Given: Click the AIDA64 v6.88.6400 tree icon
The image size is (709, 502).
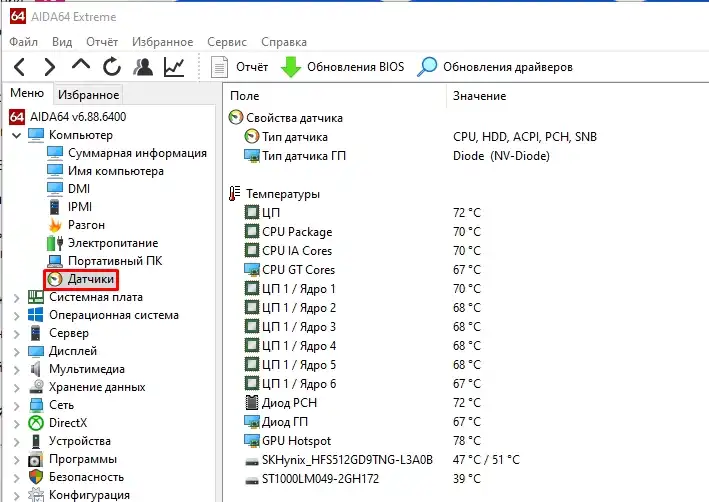Looking at the screenshot, I should click(x=17, y=117).
